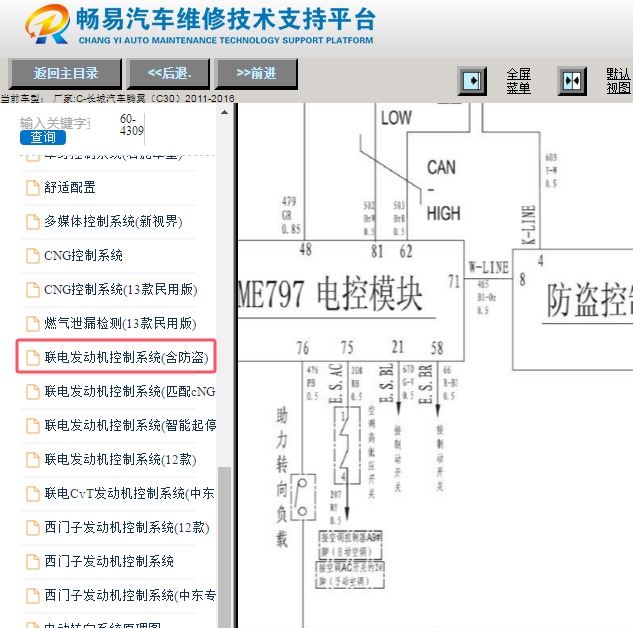This screenshot has width=633, height=628.
Task: Click the W-LINE label in diagram
Action: 488,267
